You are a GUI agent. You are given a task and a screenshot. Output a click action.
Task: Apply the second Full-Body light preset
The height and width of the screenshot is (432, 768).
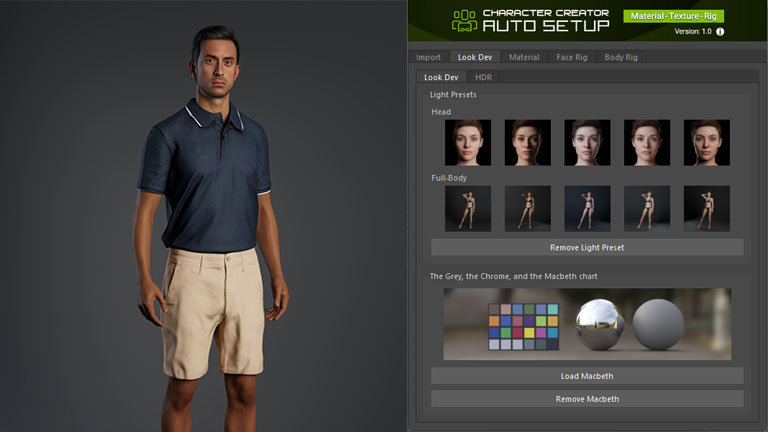click(528, 209)
